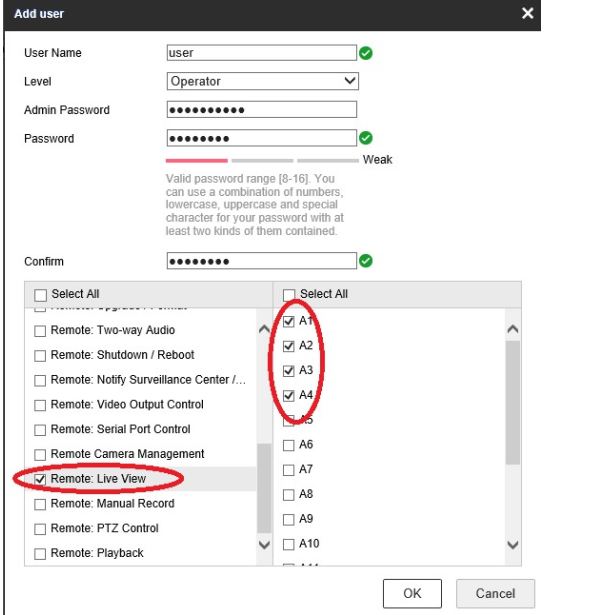Open the Level dropdown showing Operator
This screenshot has height=615, width=589.
(x=262, y=81)
